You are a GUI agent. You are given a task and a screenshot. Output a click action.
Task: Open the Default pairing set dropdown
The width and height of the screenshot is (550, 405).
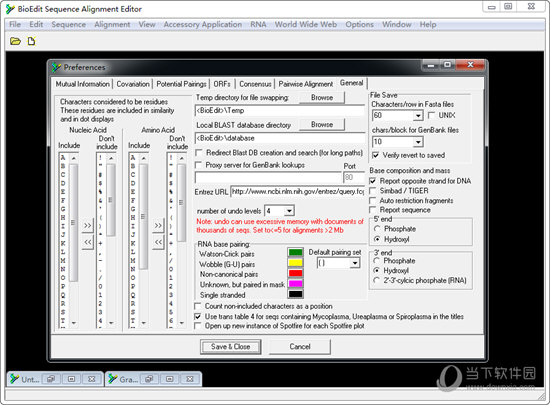tap(355, 263)
